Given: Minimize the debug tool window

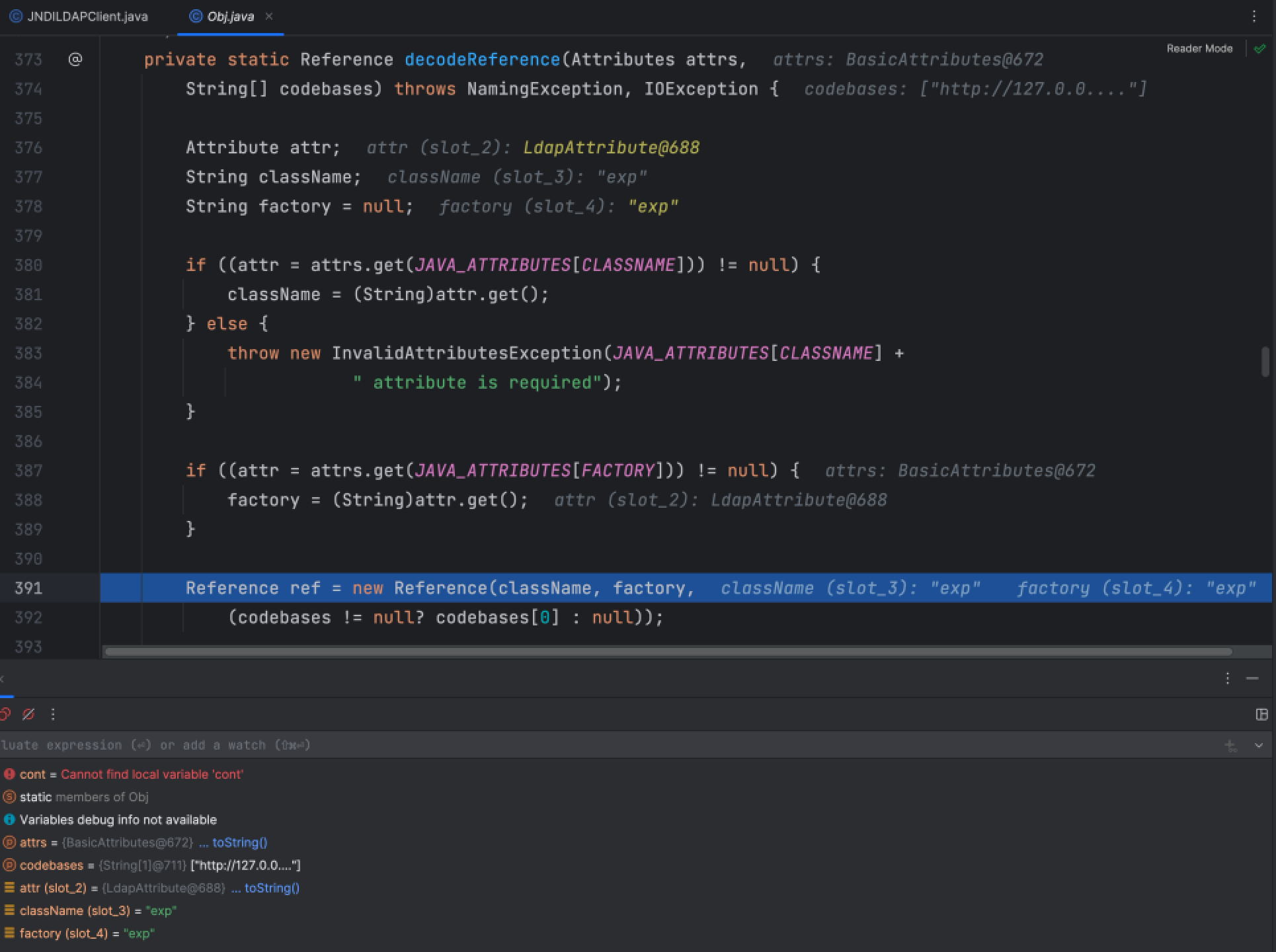Looking at the screenshot, I should pos(1252,678).
